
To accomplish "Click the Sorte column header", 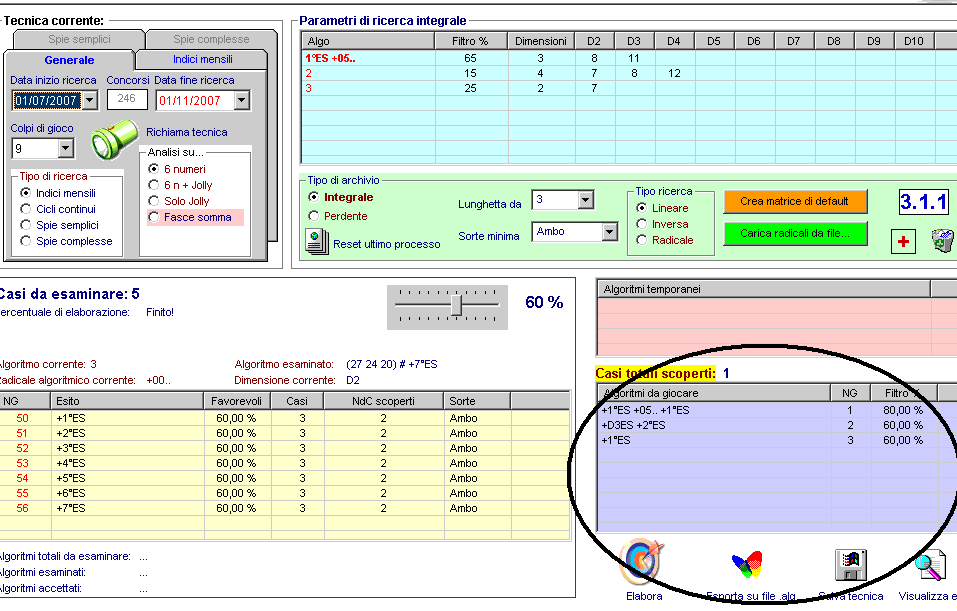I will 477,401.
